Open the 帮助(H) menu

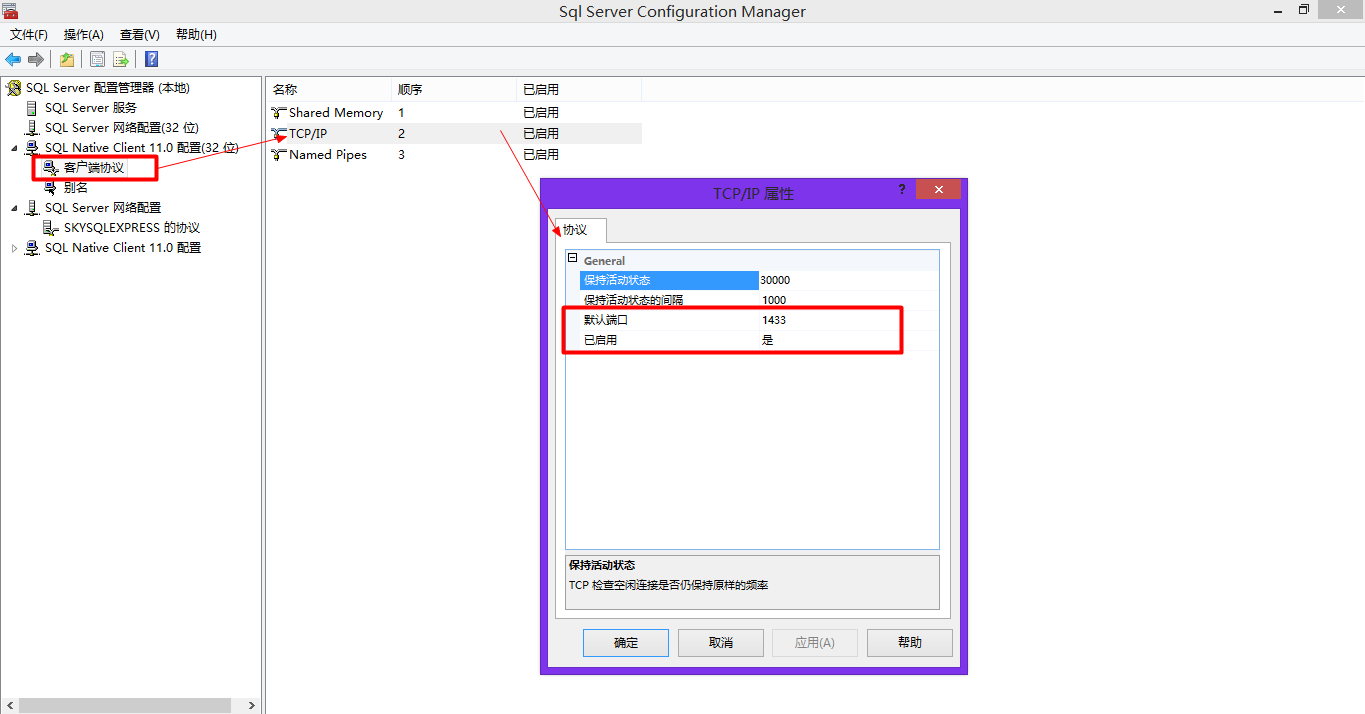196,35
